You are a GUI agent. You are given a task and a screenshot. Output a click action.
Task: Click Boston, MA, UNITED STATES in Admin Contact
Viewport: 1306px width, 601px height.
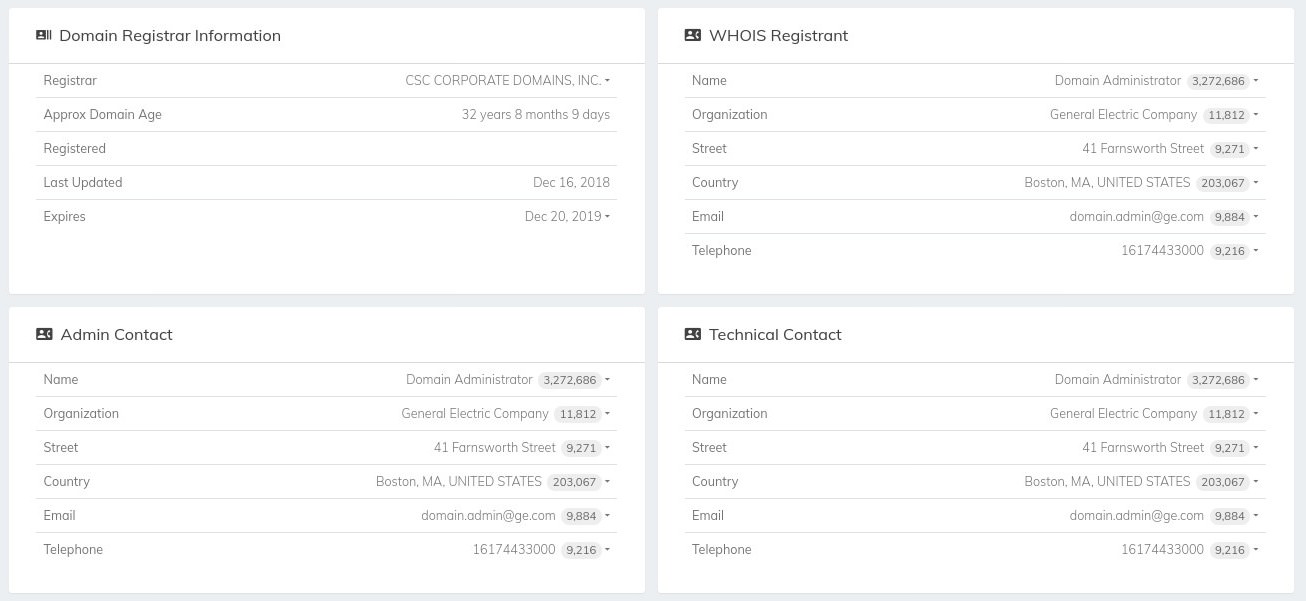[459, 481]
